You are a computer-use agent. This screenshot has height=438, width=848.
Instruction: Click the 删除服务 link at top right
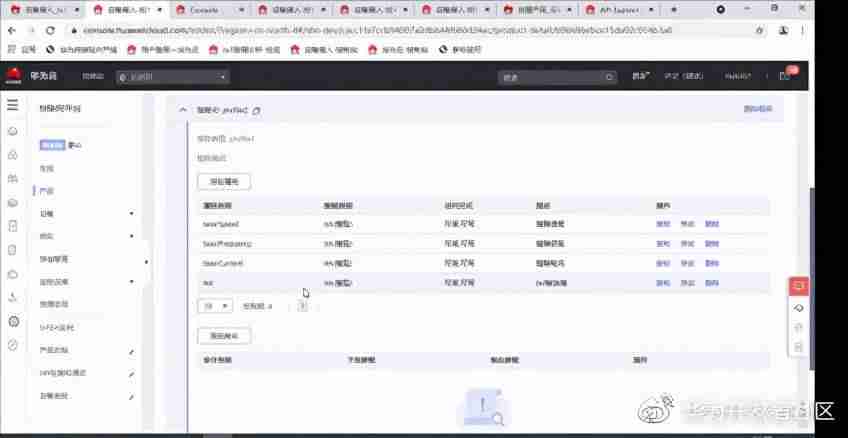(758, 109)
